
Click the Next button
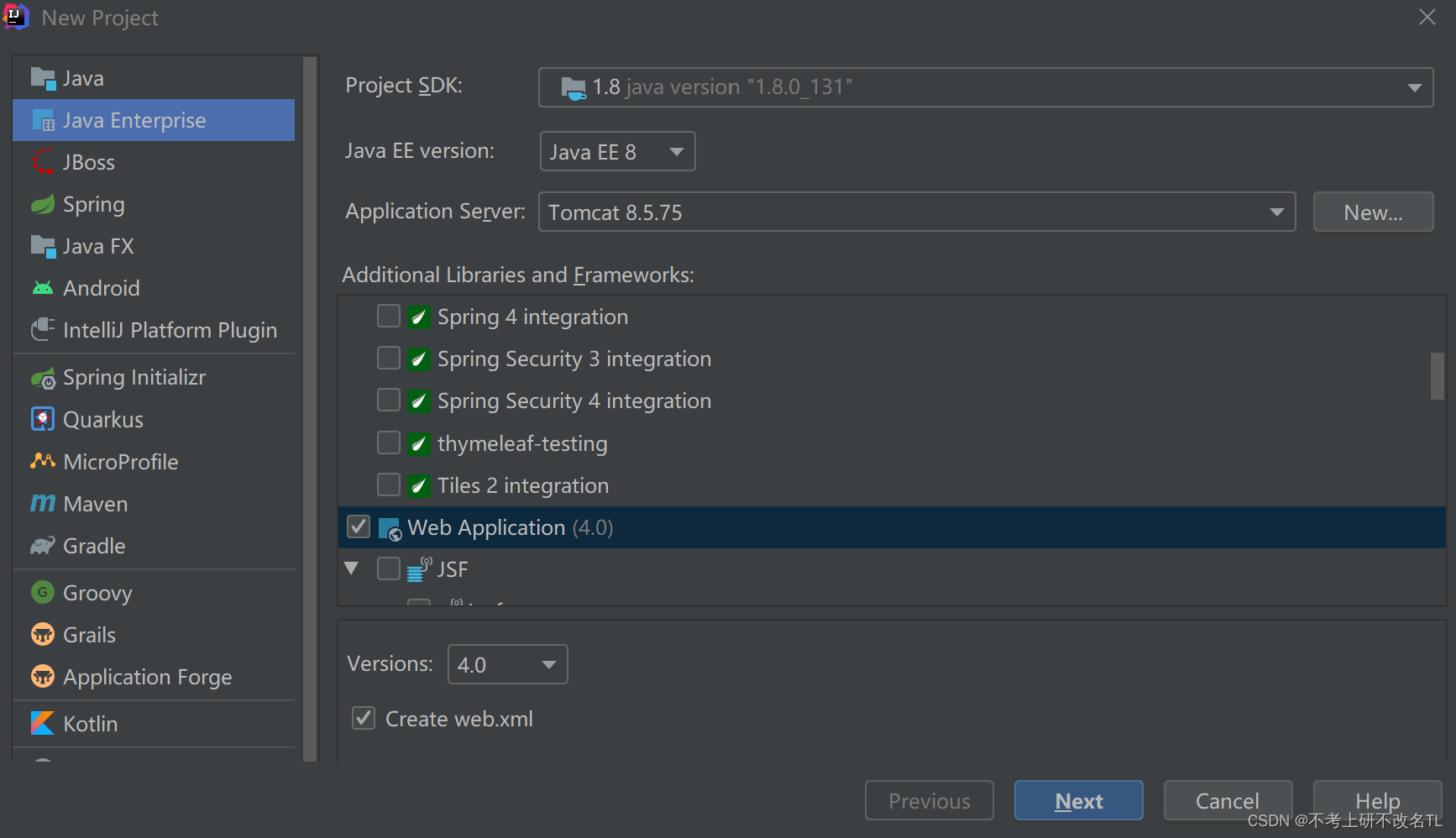point(1079,800)
